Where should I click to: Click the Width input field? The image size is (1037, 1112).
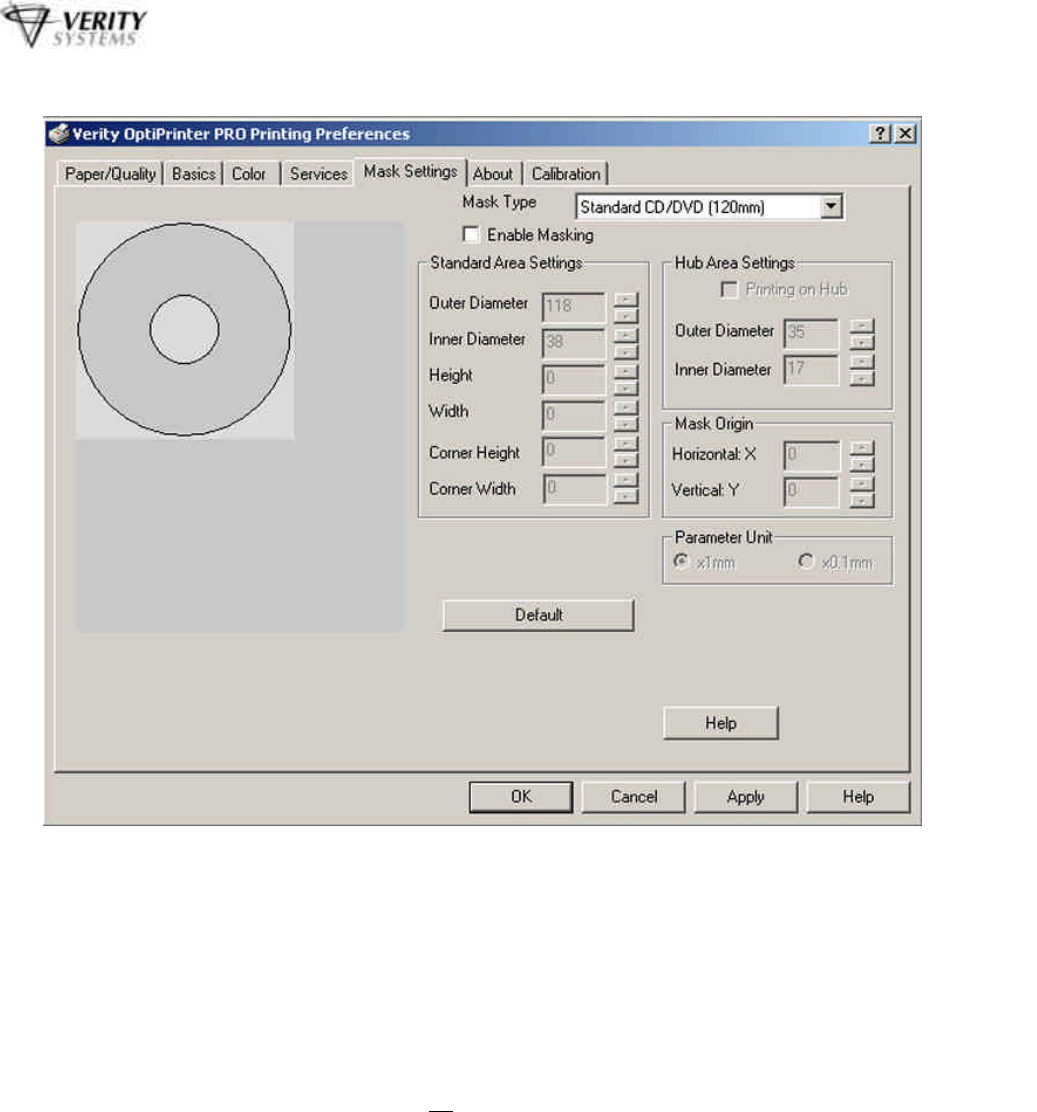(574, 416)
